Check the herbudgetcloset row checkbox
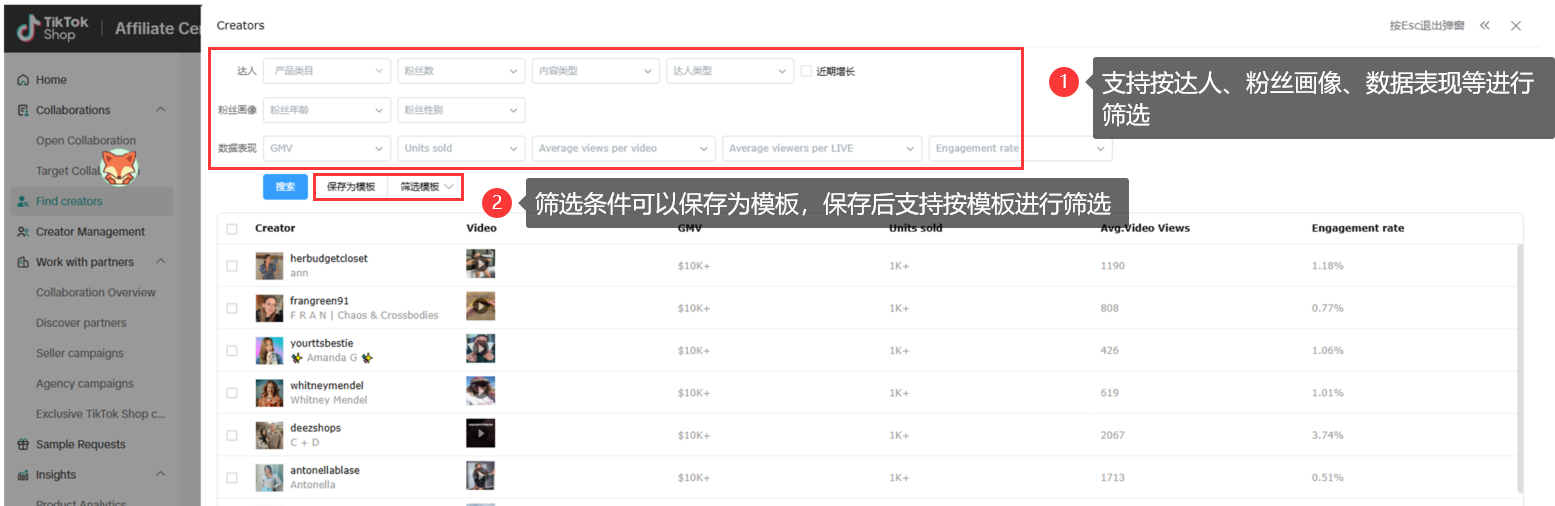This screenshot has height=506, width=1555. click(x=232, y=266)
